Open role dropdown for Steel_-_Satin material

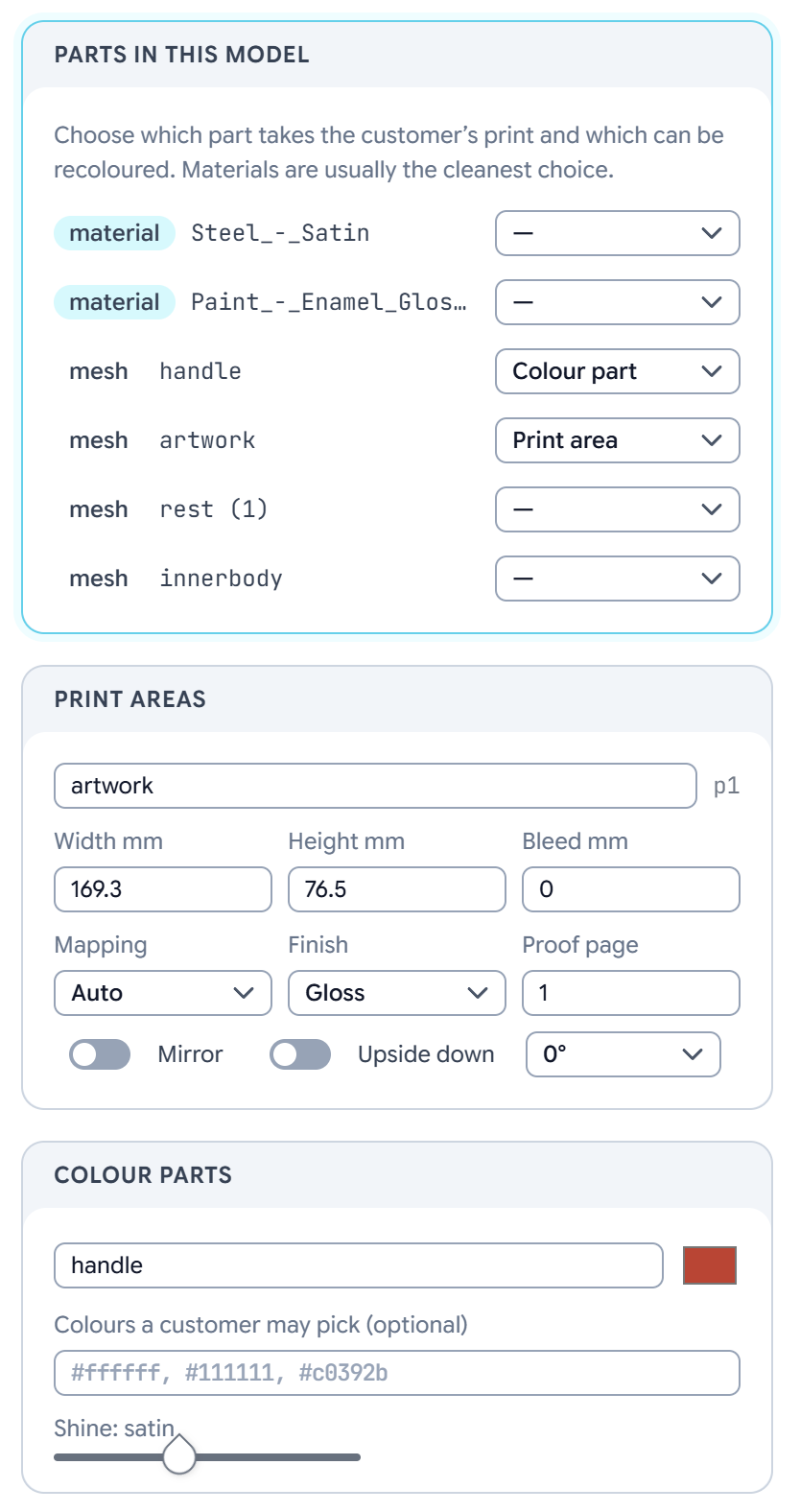[x=617, y=233]
